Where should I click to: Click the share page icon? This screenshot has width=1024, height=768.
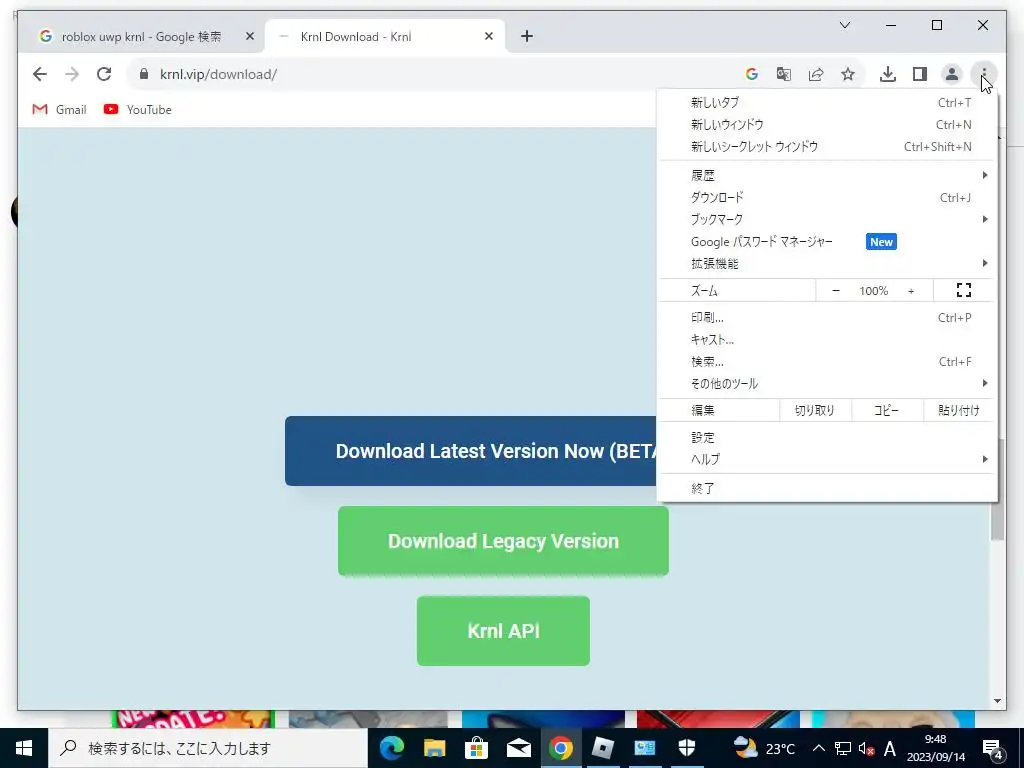point(816,74)
